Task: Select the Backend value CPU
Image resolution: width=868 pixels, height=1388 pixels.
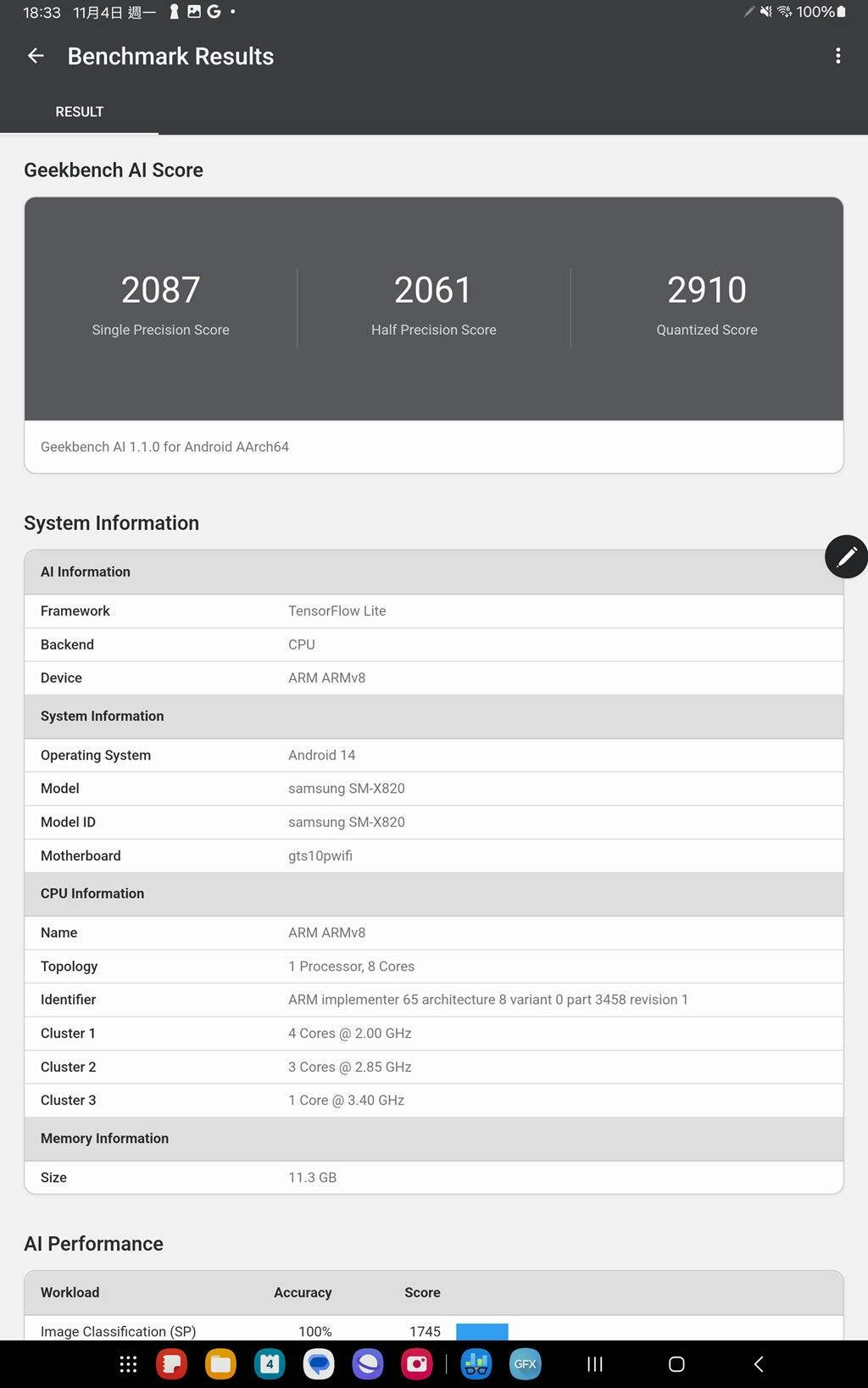Action: point(302,644)
